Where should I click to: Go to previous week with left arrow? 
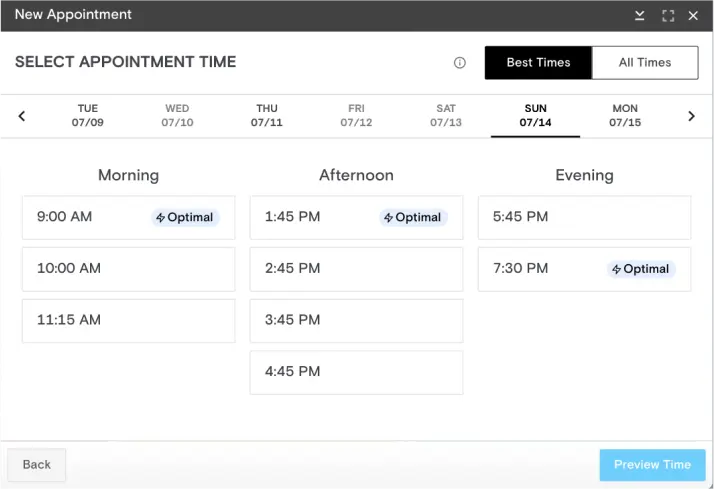point(22,116)
